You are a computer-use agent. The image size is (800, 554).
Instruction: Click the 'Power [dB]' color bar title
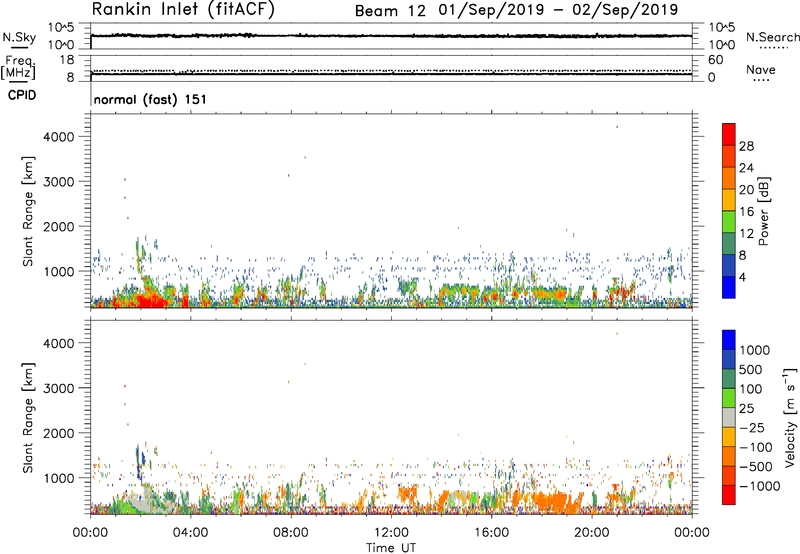763,211
